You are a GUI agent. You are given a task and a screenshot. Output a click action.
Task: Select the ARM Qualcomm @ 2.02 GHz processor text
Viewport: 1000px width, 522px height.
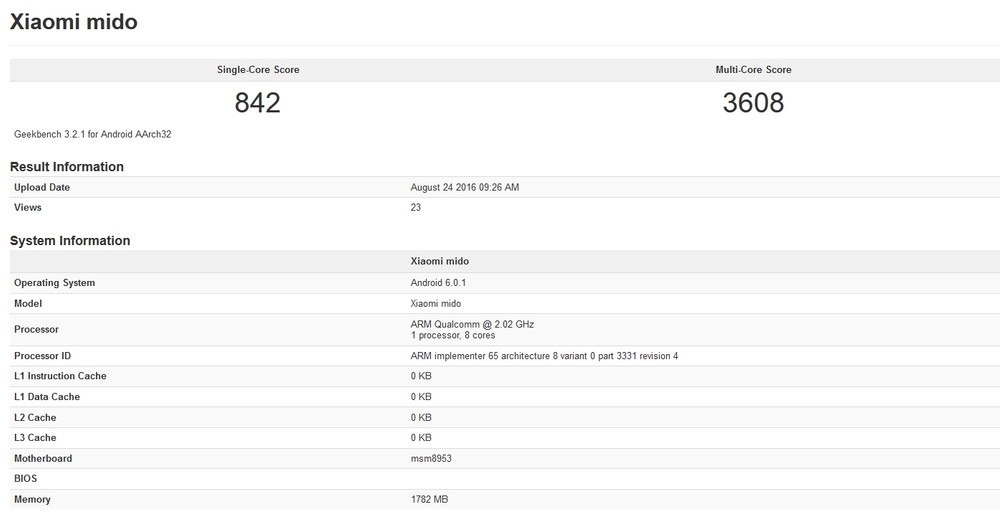pyautogui.click(x=473, y=324)
